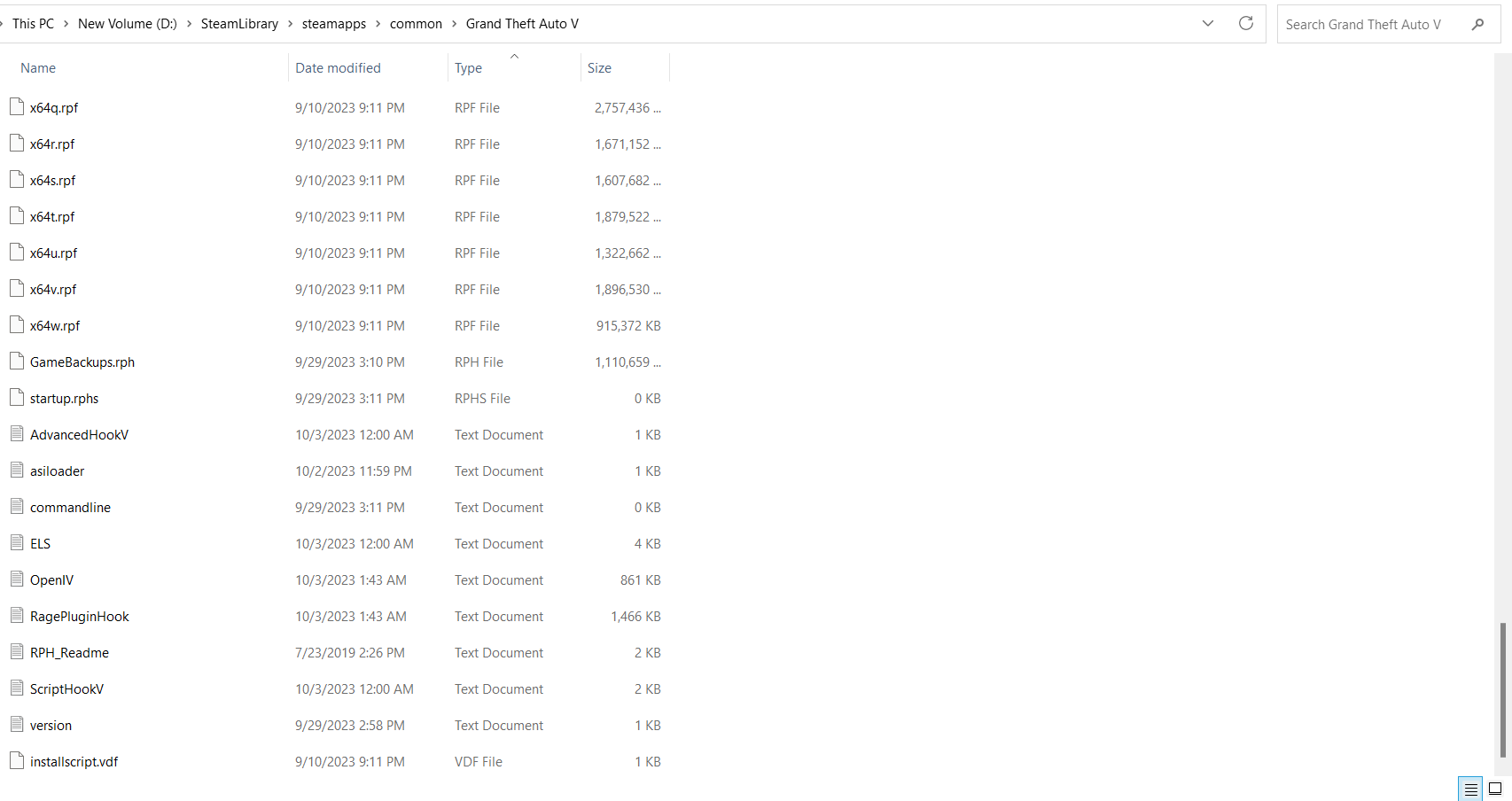Screen dimensions: 1512x801
Task: Select the file name x64t.rpf
Action: click(x=52, y=217)
